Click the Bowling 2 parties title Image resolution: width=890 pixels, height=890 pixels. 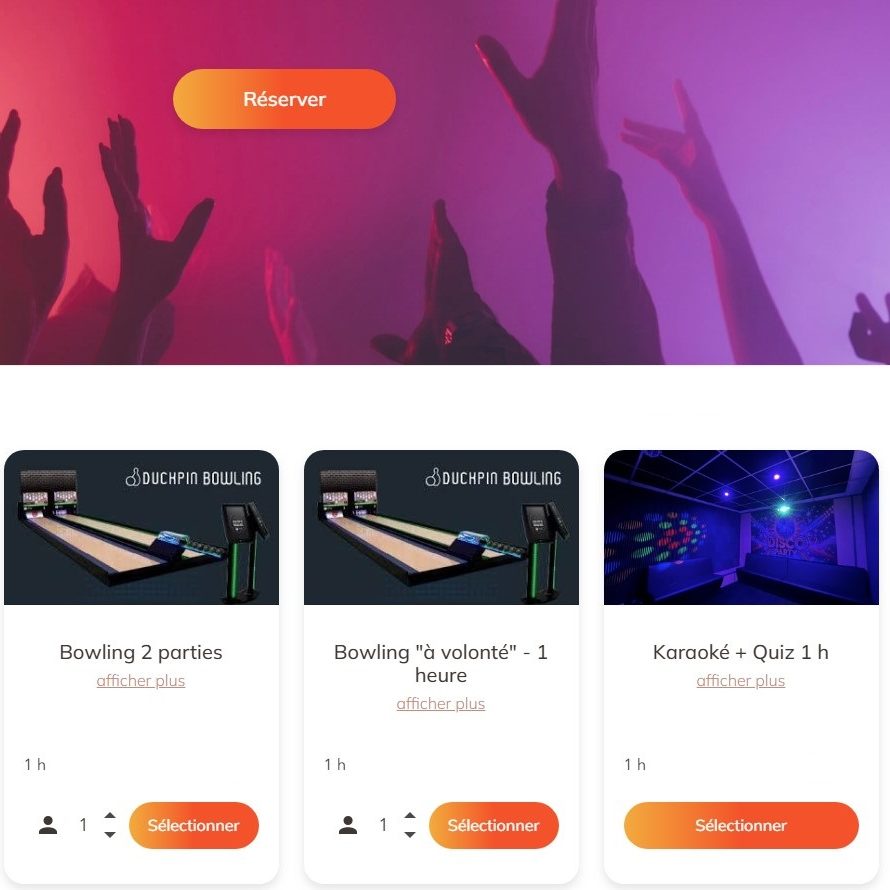pos(141,652)
